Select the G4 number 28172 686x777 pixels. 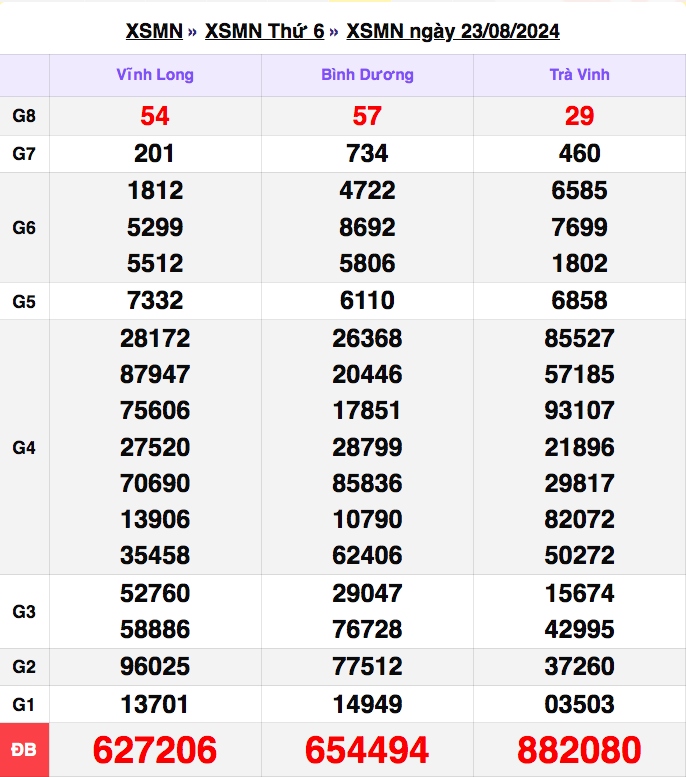coord(155,338)
